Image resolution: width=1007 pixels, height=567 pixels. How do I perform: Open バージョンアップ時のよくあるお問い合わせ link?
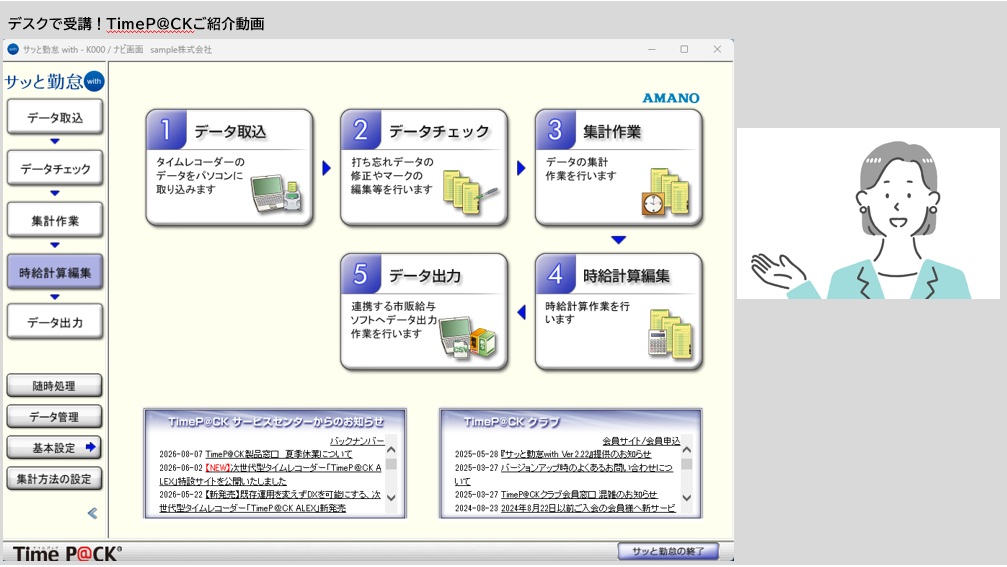point(564,474)
